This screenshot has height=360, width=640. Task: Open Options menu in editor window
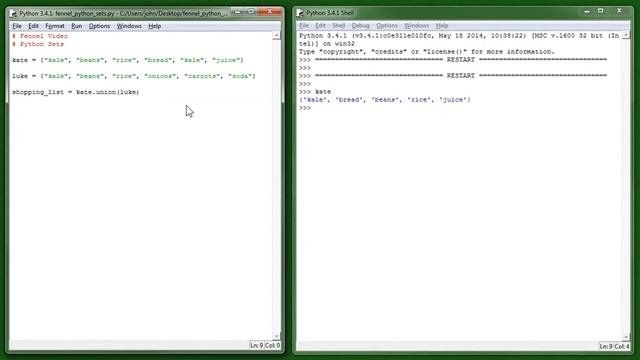click(x=99, y=26)
